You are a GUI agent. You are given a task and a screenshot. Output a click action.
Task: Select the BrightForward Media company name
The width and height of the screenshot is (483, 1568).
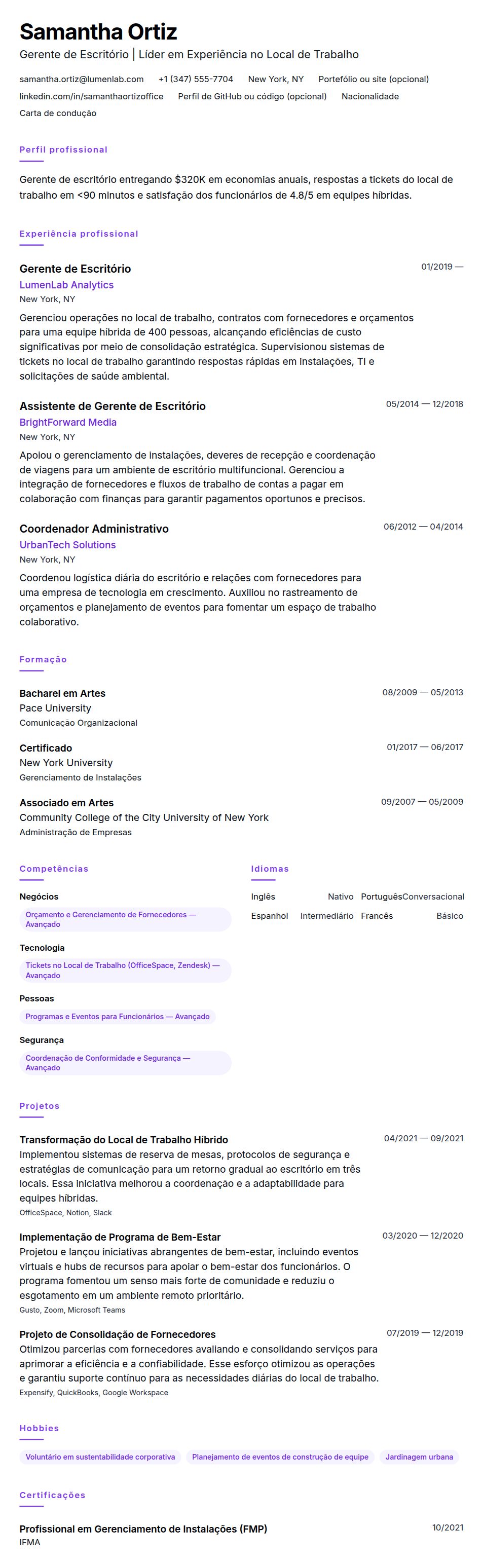(x=67, y=423)
